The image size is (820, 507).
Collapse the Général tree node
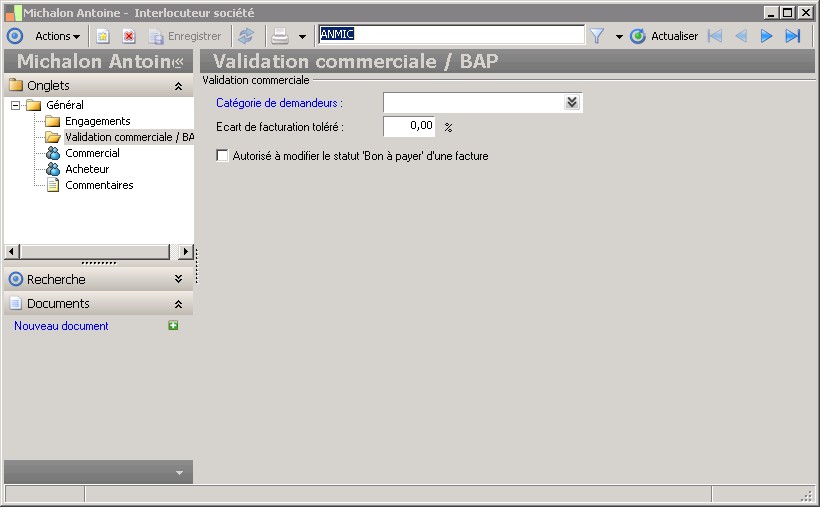click(x=16, y=106)
